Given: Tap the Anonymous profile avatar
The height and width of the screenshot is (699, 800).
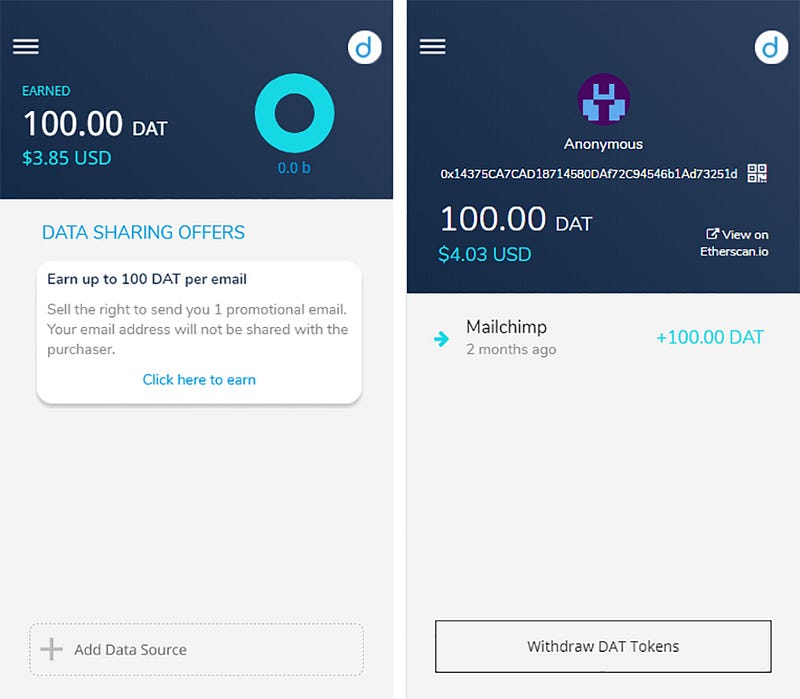Looking at the screenshot, I should [x=604, y=99].
